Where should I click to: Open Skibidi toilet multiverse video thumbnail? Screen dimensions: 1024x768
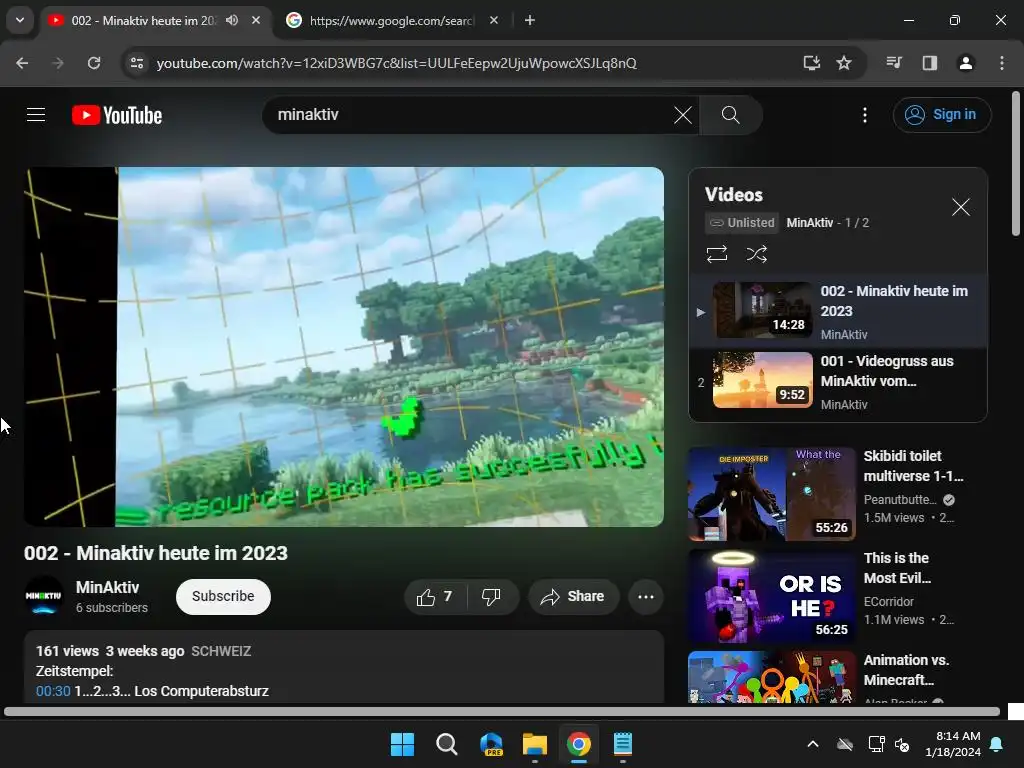click(x=771, y=494)
